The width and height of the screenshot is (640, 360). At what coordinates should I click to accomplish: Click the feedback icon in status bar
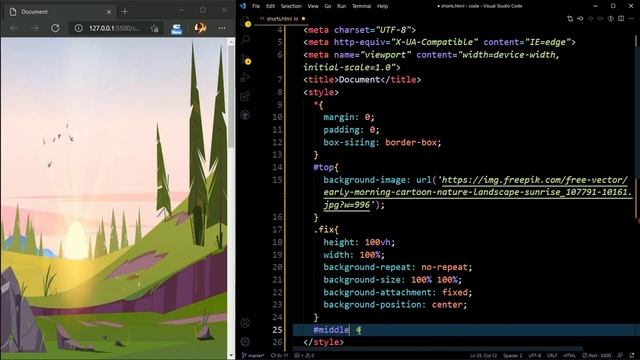point(620,356)
